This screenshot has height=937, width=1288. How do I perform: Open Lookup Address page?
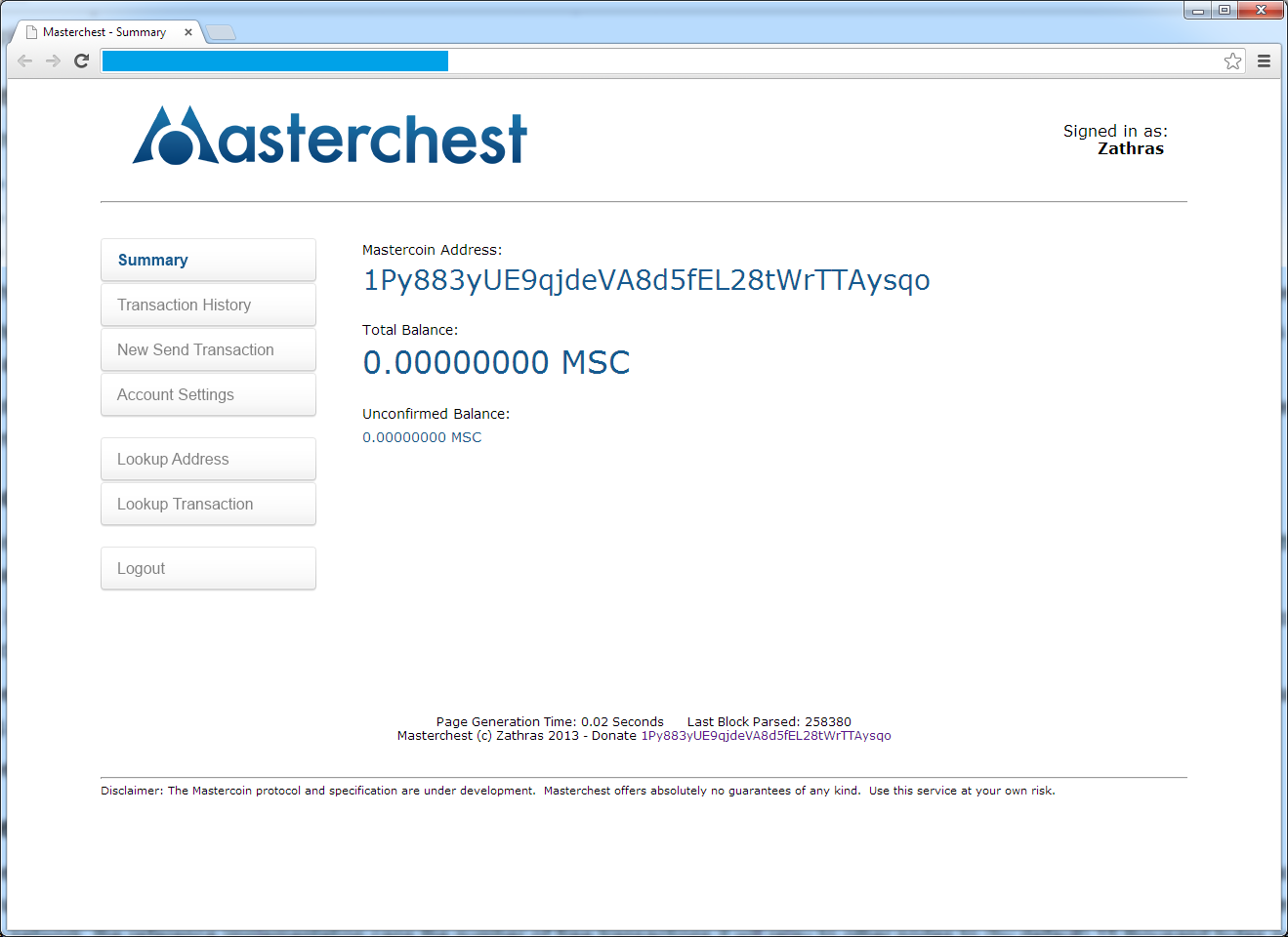click(208, 459)
